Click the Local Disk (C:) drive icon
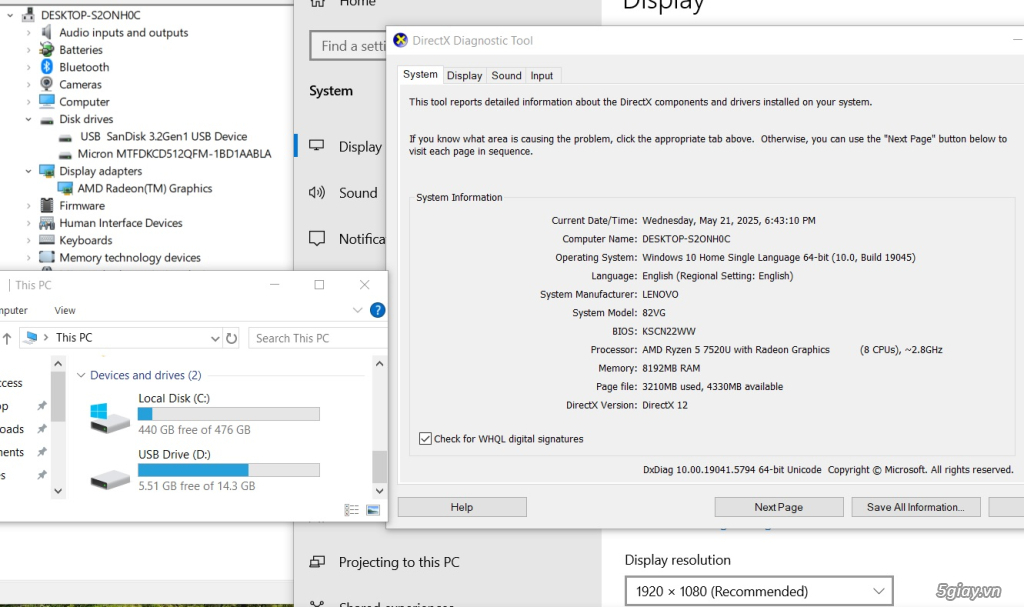This screenshot has height=607, width=1024. tap(110, 418)
